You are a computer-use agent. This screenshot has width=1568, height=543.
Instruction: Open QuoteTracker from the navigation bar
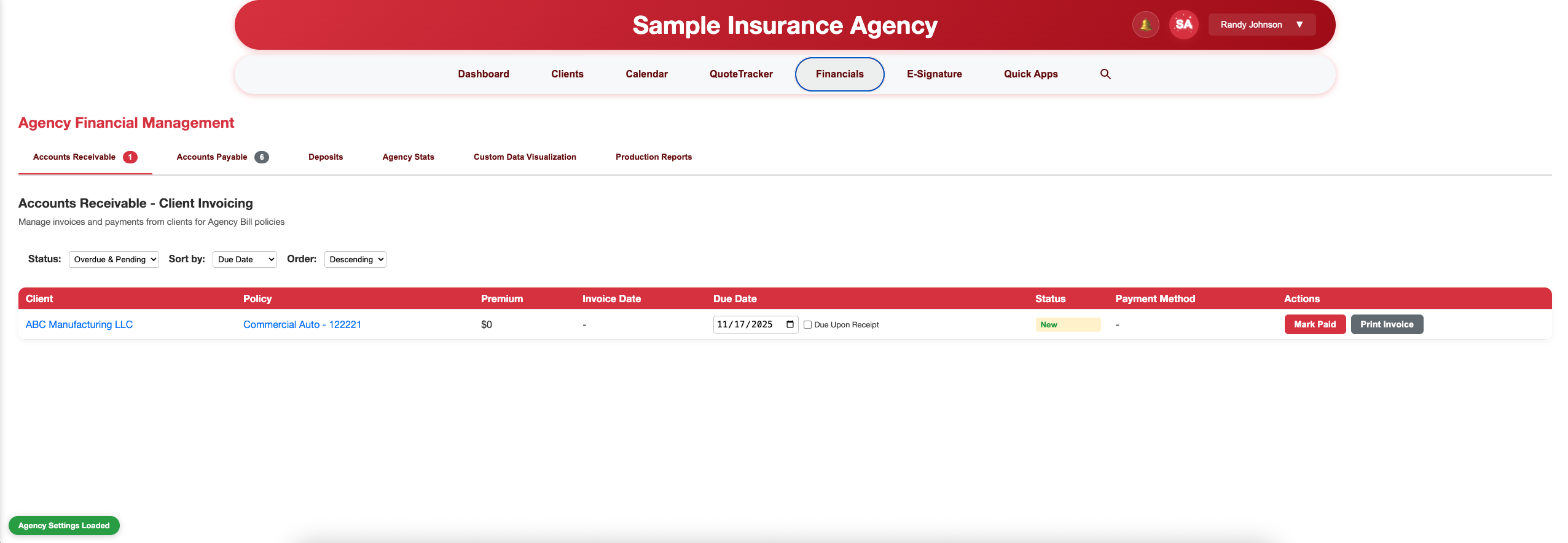pos(741,74)
